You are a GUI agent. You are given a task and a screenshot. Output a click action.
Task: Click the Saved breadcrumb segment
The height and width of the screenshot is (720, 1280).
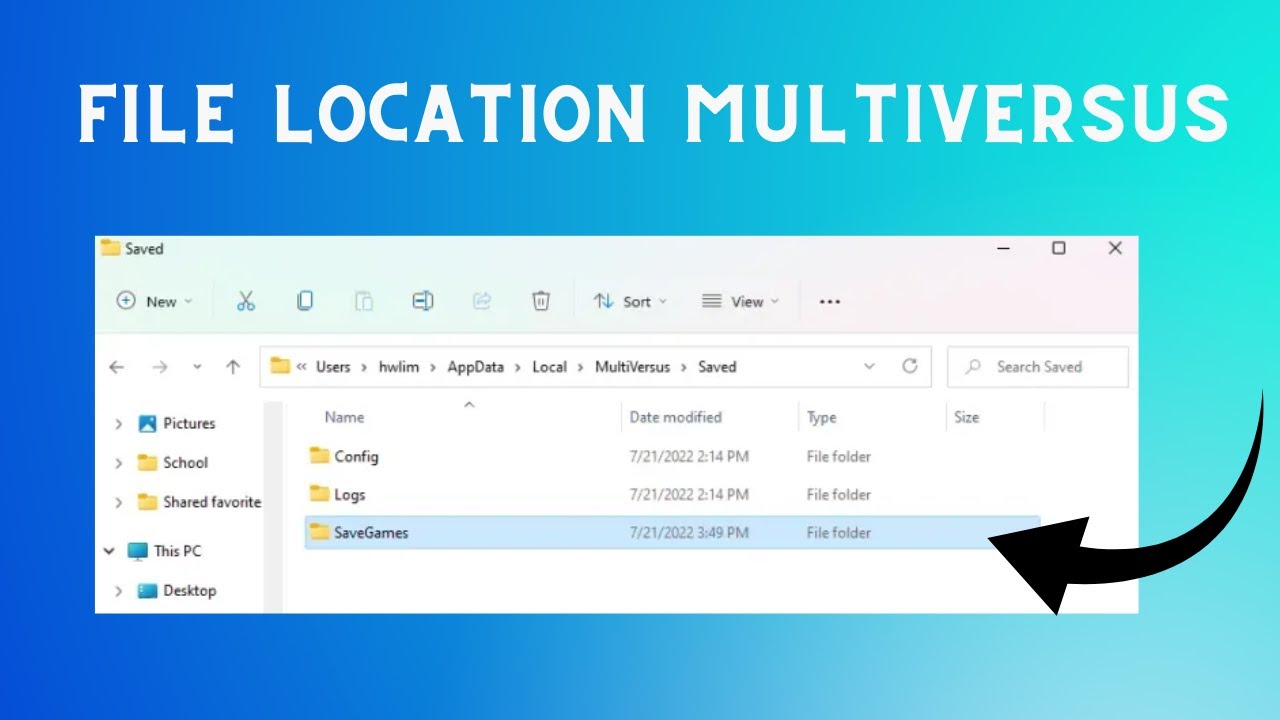click(x=717, y=367)
